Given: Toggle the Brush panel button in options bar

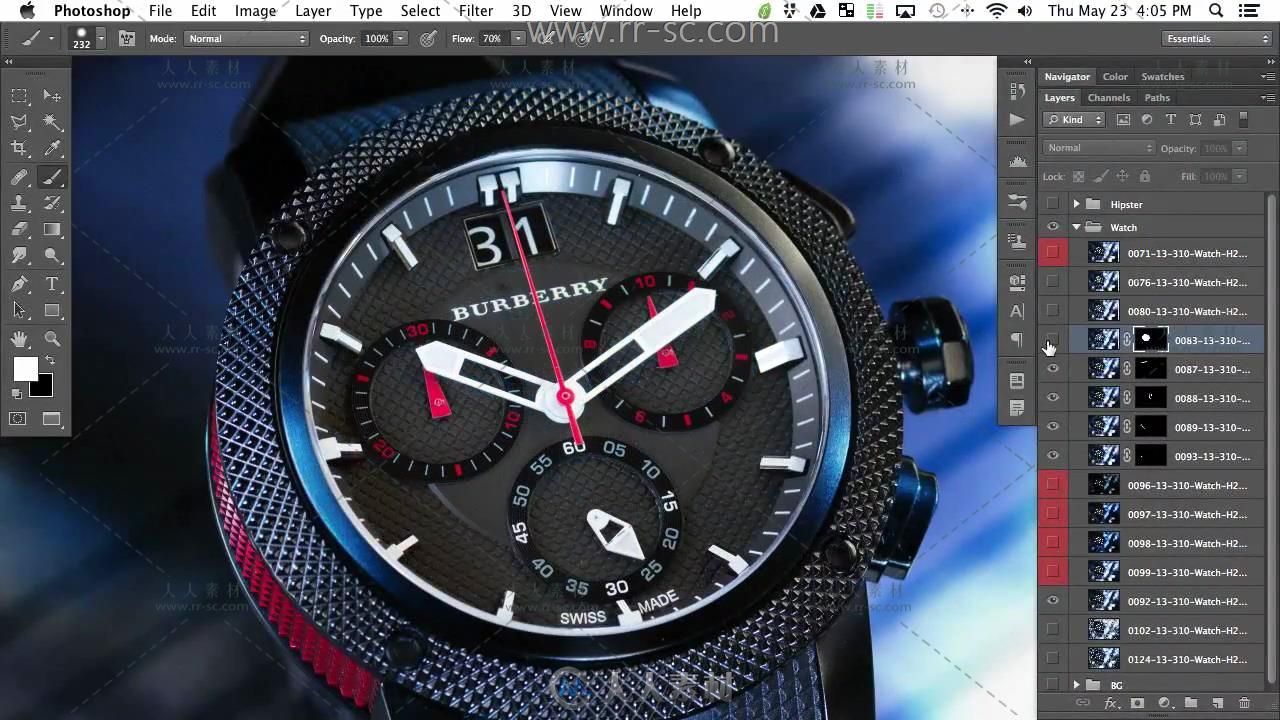Looking at the screenshot, I should click(x=127, y=38).
